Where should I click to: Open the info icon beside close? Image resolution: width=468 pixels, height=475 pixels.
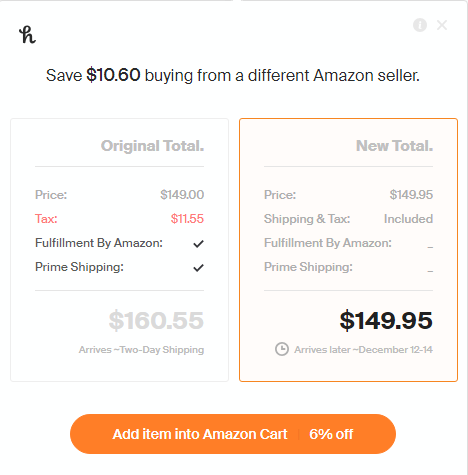click(x=420, y=25)
